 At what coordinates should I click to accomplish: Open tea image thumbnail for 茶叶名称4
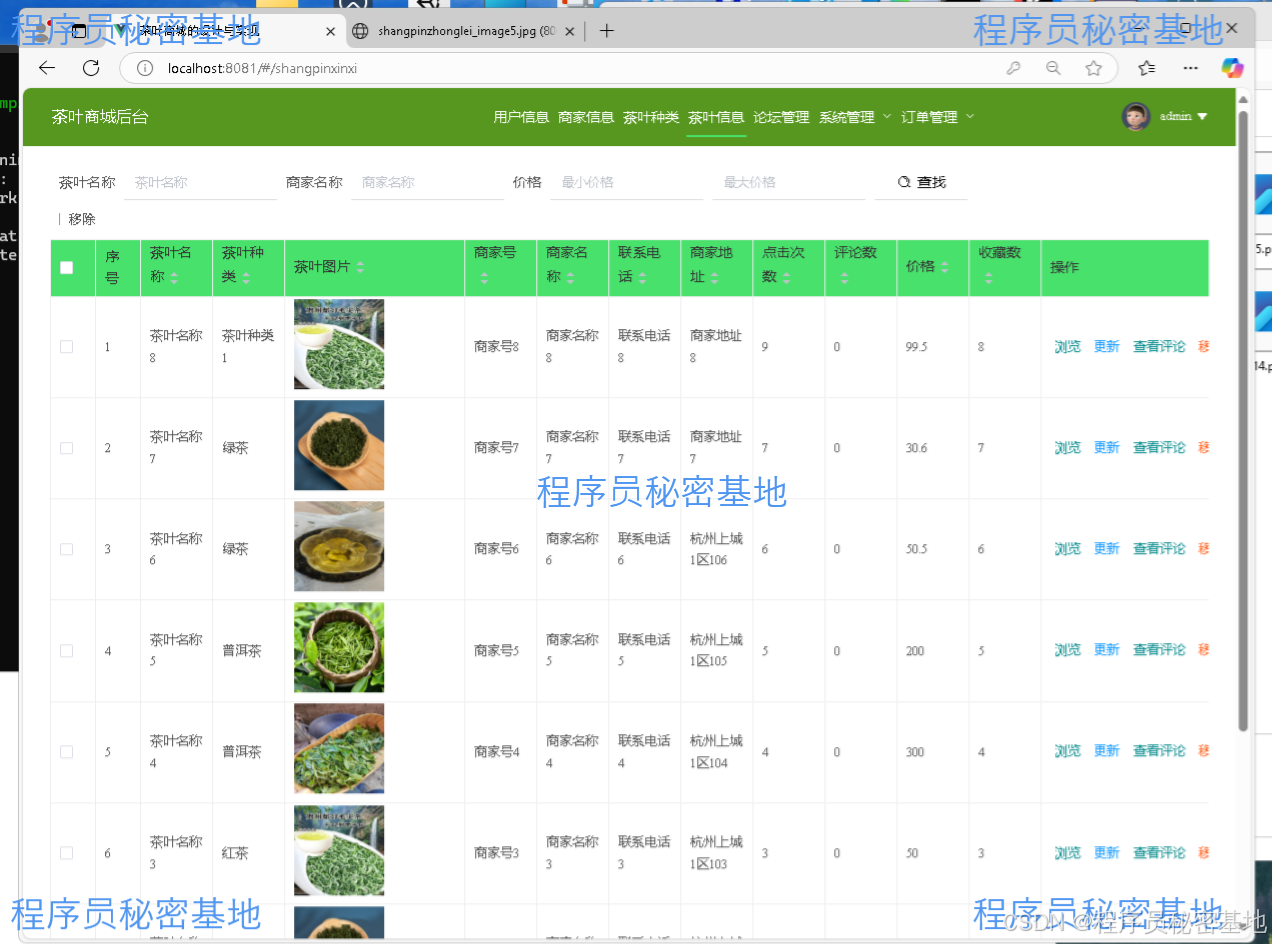339,749
